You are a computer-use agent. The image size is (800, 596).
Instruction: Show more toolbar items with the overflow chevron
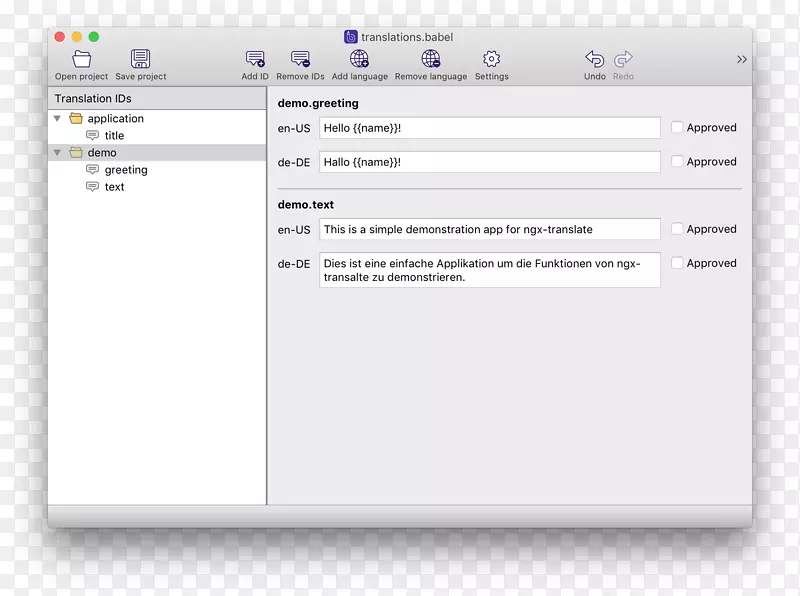741,60
